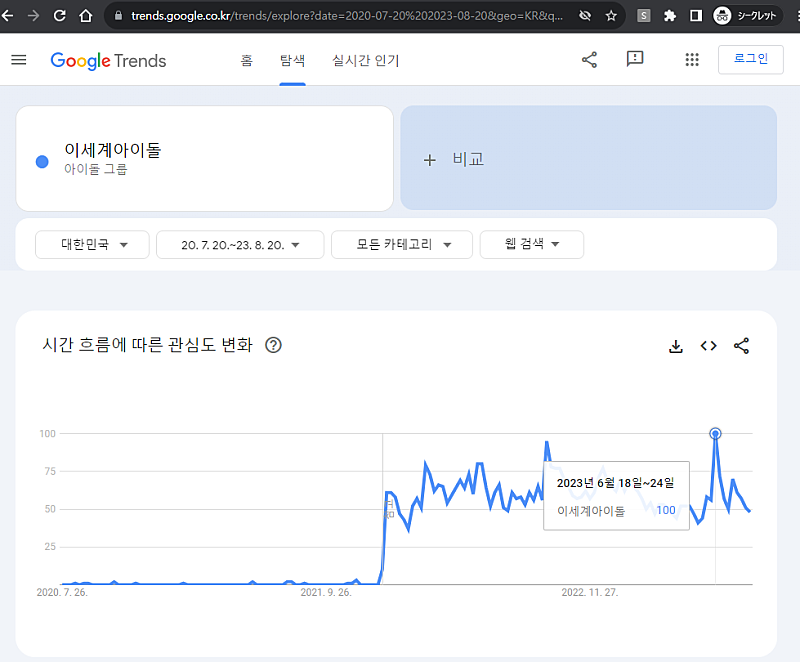
Task: Click the tooltip date 2023년 6월 18일~24일
Action: coord(615,482)
